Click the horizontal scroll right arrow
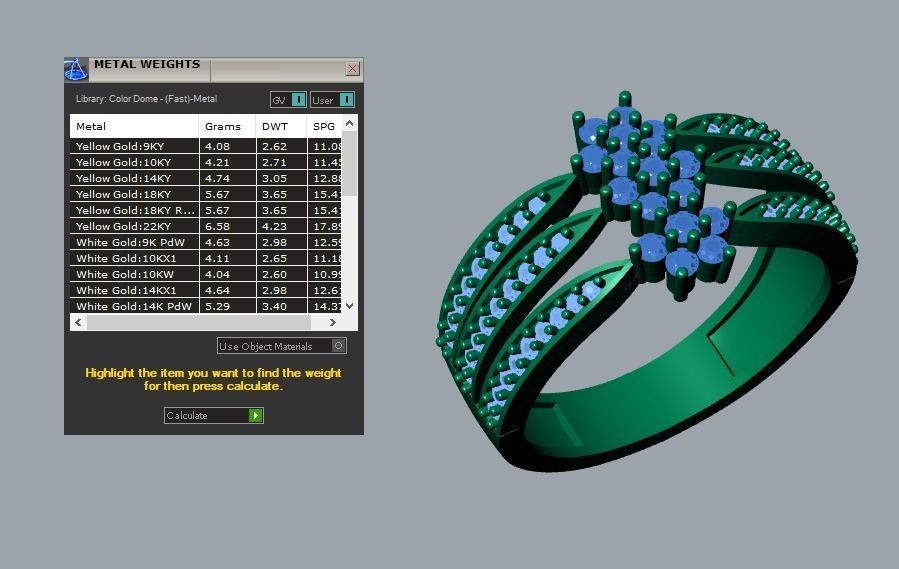899x569 pixels. coord(333,322)
